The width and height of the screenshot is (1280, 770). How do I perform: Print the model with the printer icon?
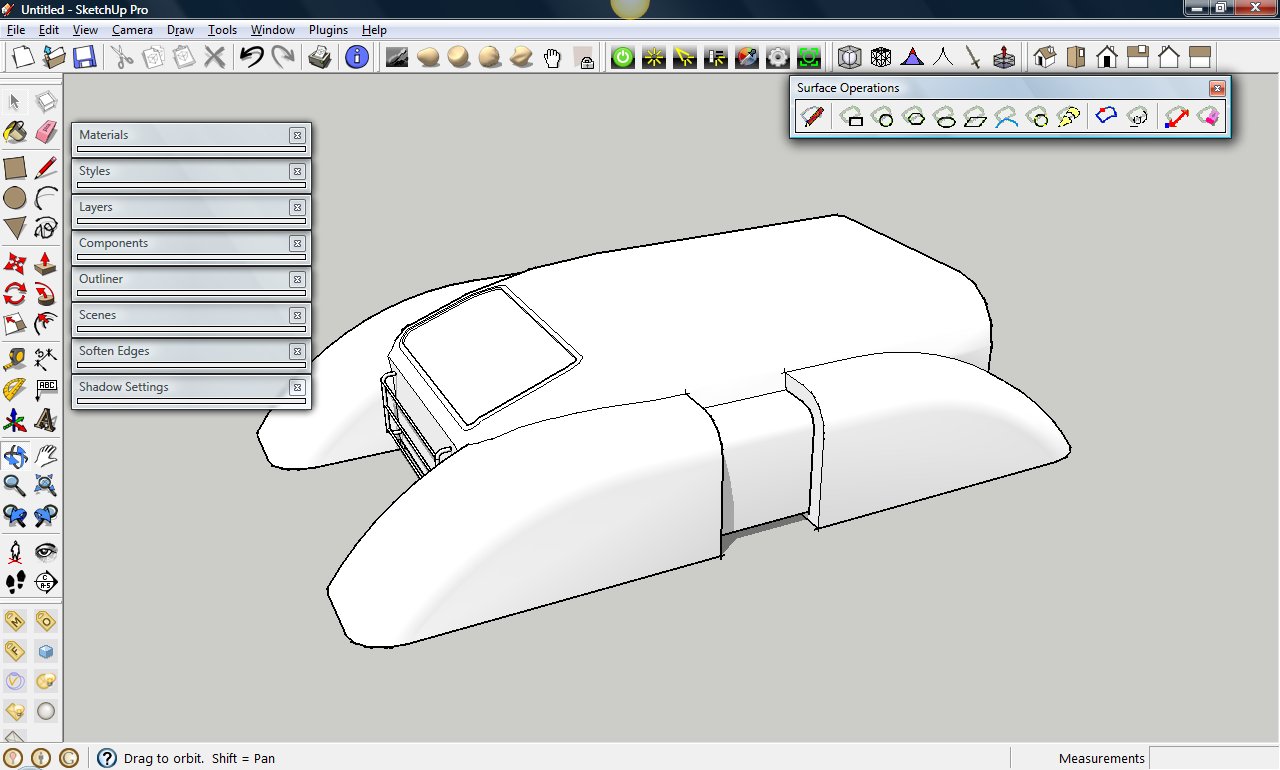[x=319, y=57]
